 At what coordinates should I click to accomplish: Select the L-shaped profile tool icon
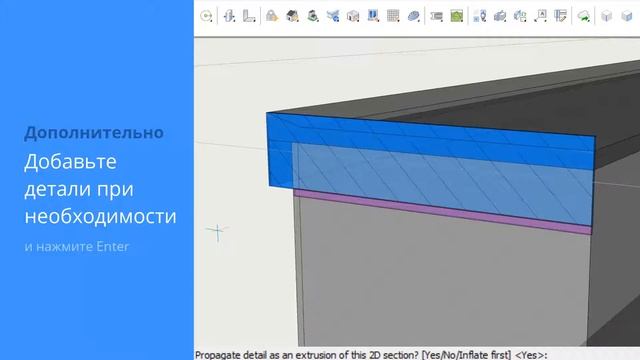point(249,16)
